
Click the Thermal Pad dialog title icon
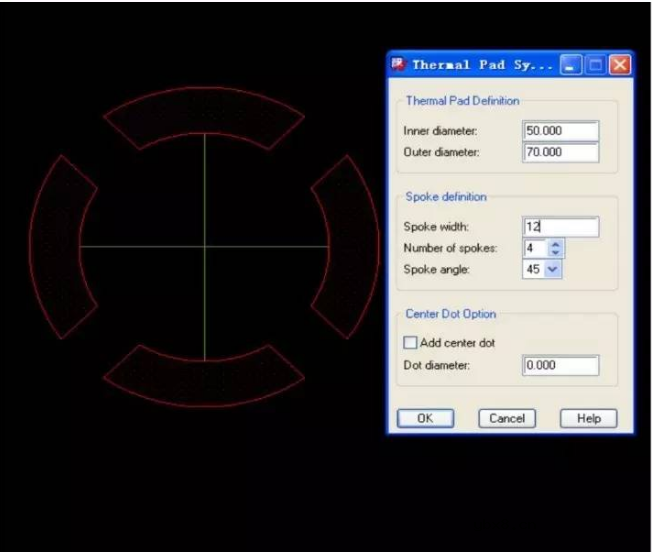coord(398,66)
